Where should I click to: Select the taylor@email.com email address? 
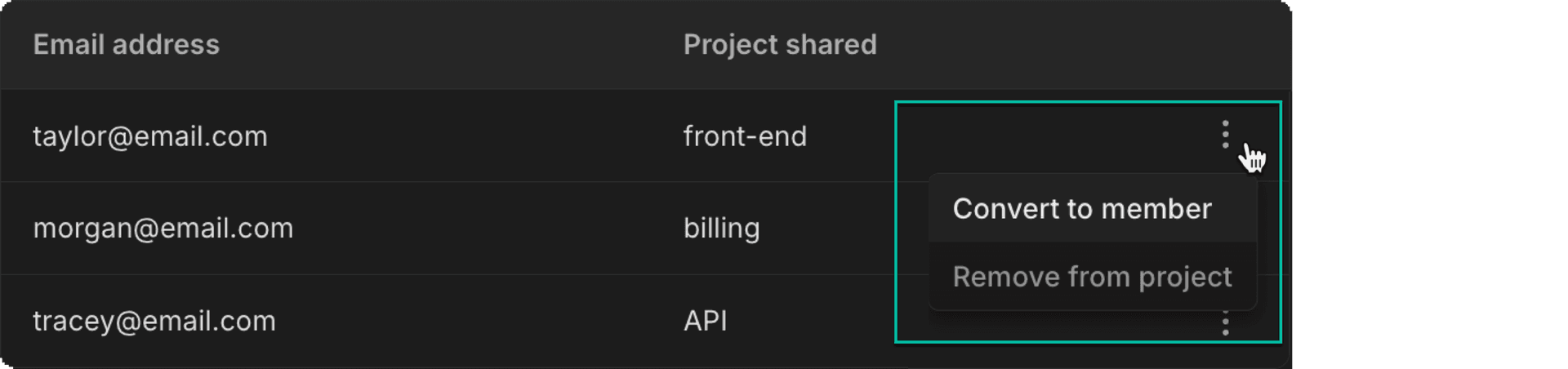(150, 136)
